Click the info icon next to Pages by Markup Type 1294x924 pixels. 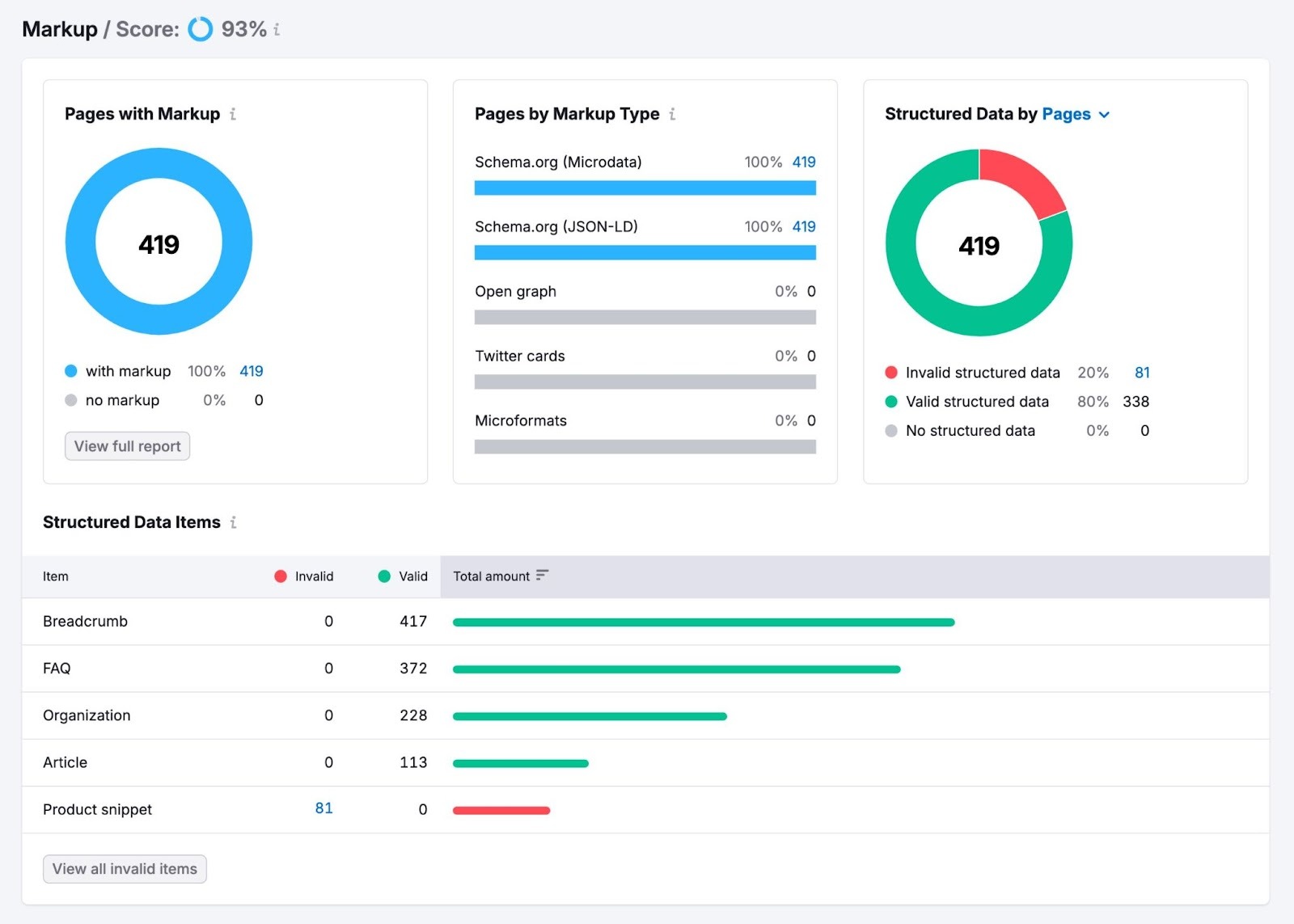[673, 114]
